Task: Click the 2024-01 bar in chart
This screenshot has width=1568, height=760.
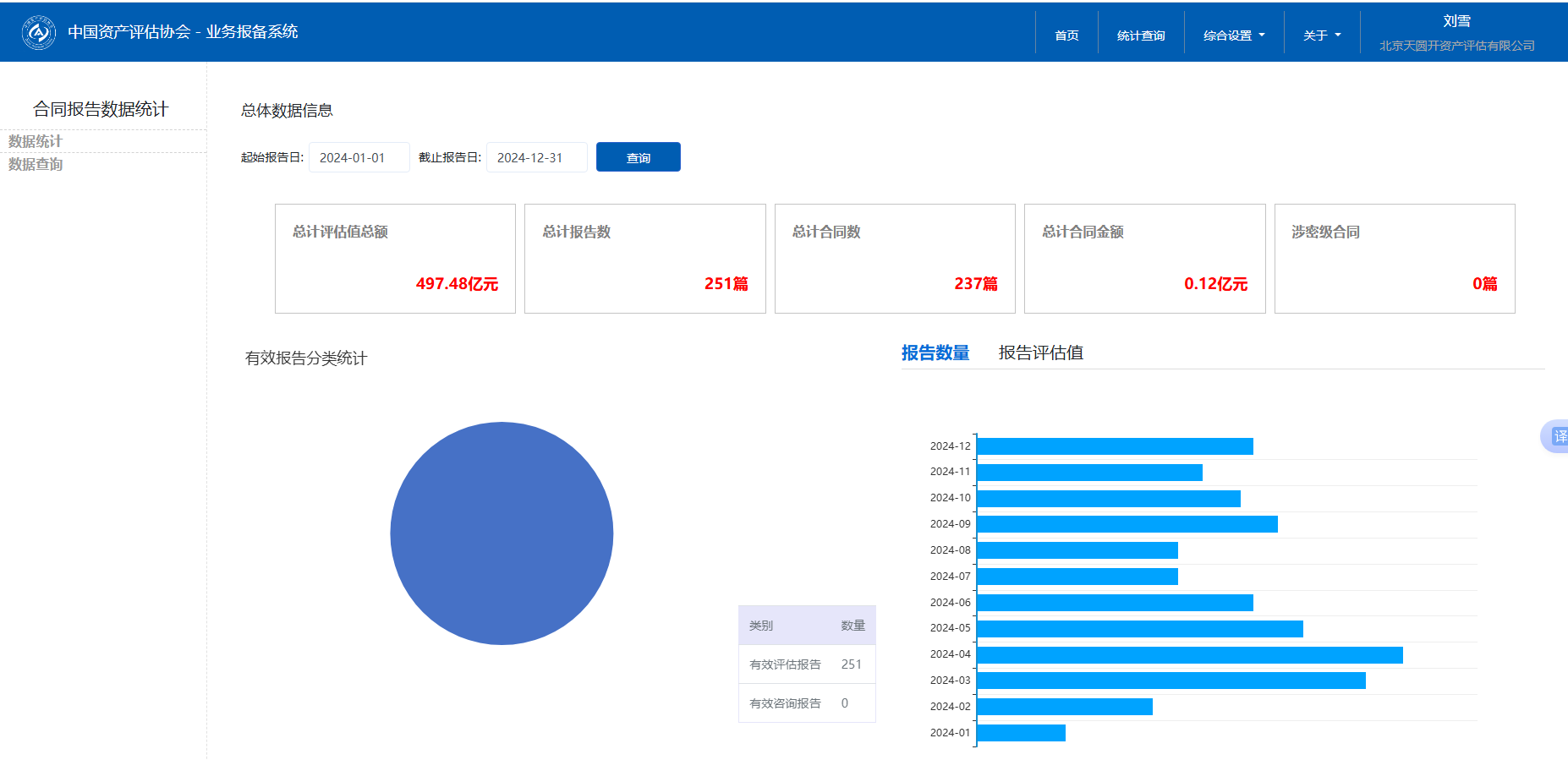Action: (x=1021, y=733)
